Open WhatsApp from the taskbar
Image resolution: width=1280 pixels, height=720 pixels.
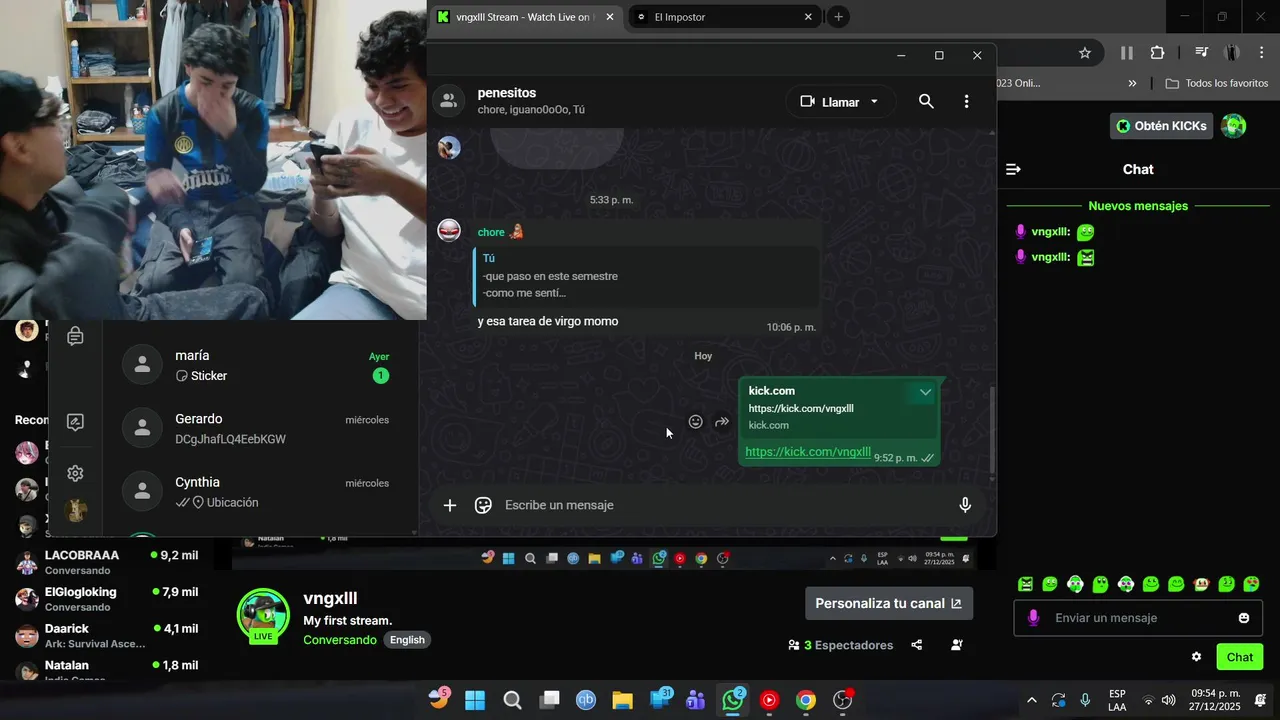point(733,700)
